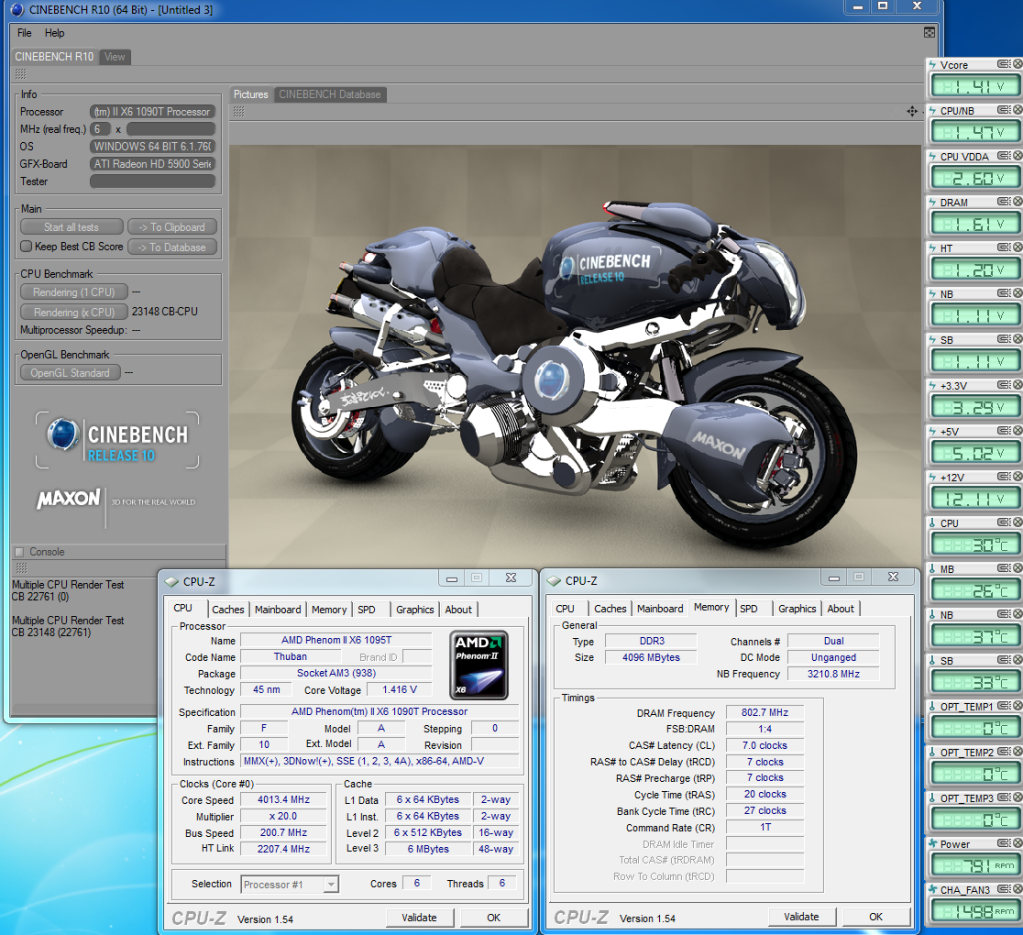Click the AMD Phenom II logo in CPU-Z
The height and width of the screenshot is (935, 1023).
pyautogui.click(x=479, y=665)
